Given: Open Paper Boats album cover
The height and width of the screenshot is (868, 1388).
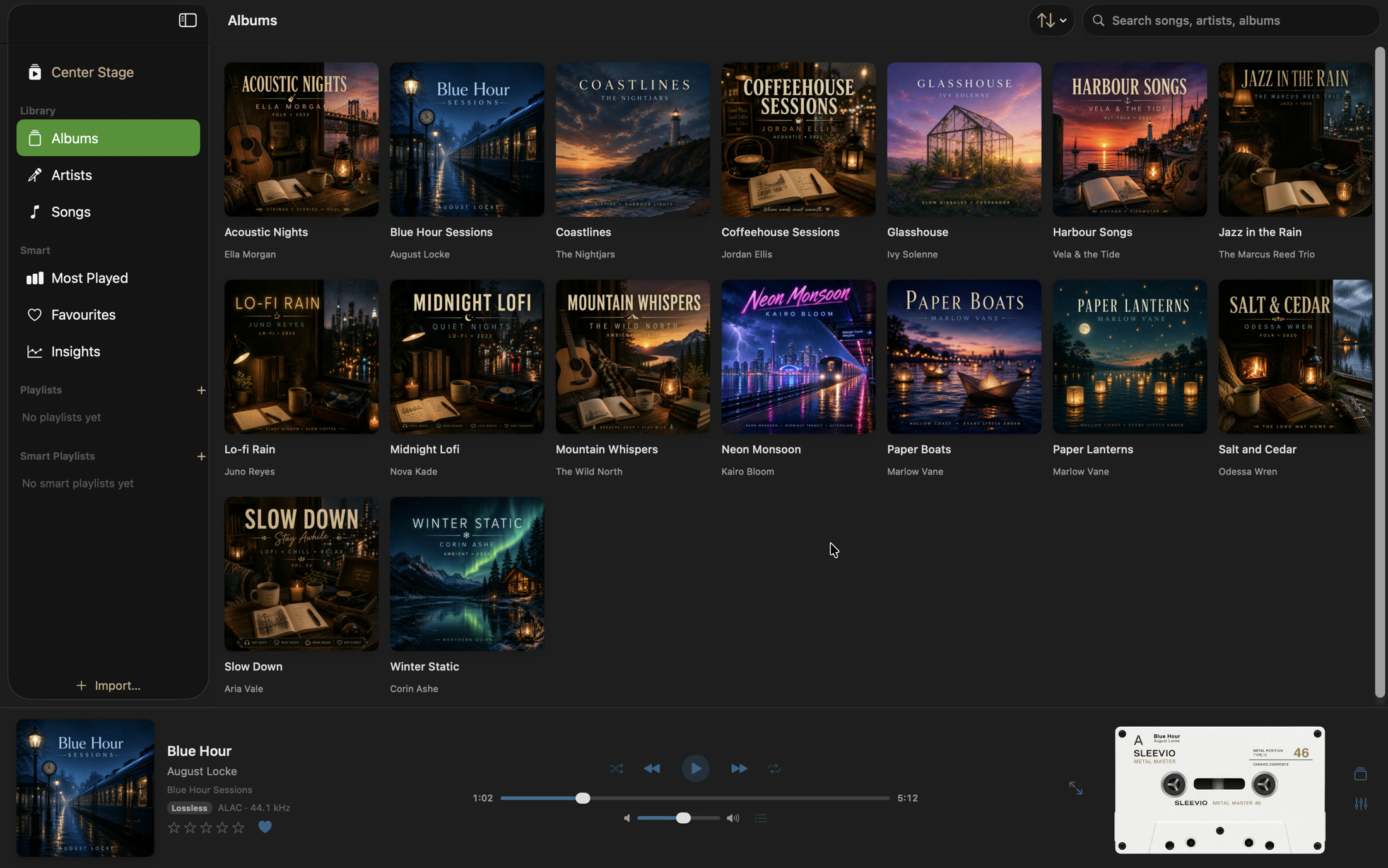Looking at the screenshot, I should [x=964, y=356].
